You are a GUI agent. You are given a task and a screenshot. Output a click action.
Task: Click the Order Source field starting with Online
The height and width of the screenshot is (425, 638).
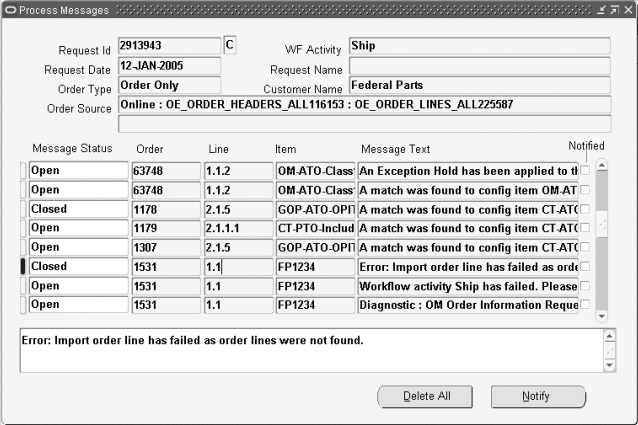pyautogui.click(x=365, y=105)
